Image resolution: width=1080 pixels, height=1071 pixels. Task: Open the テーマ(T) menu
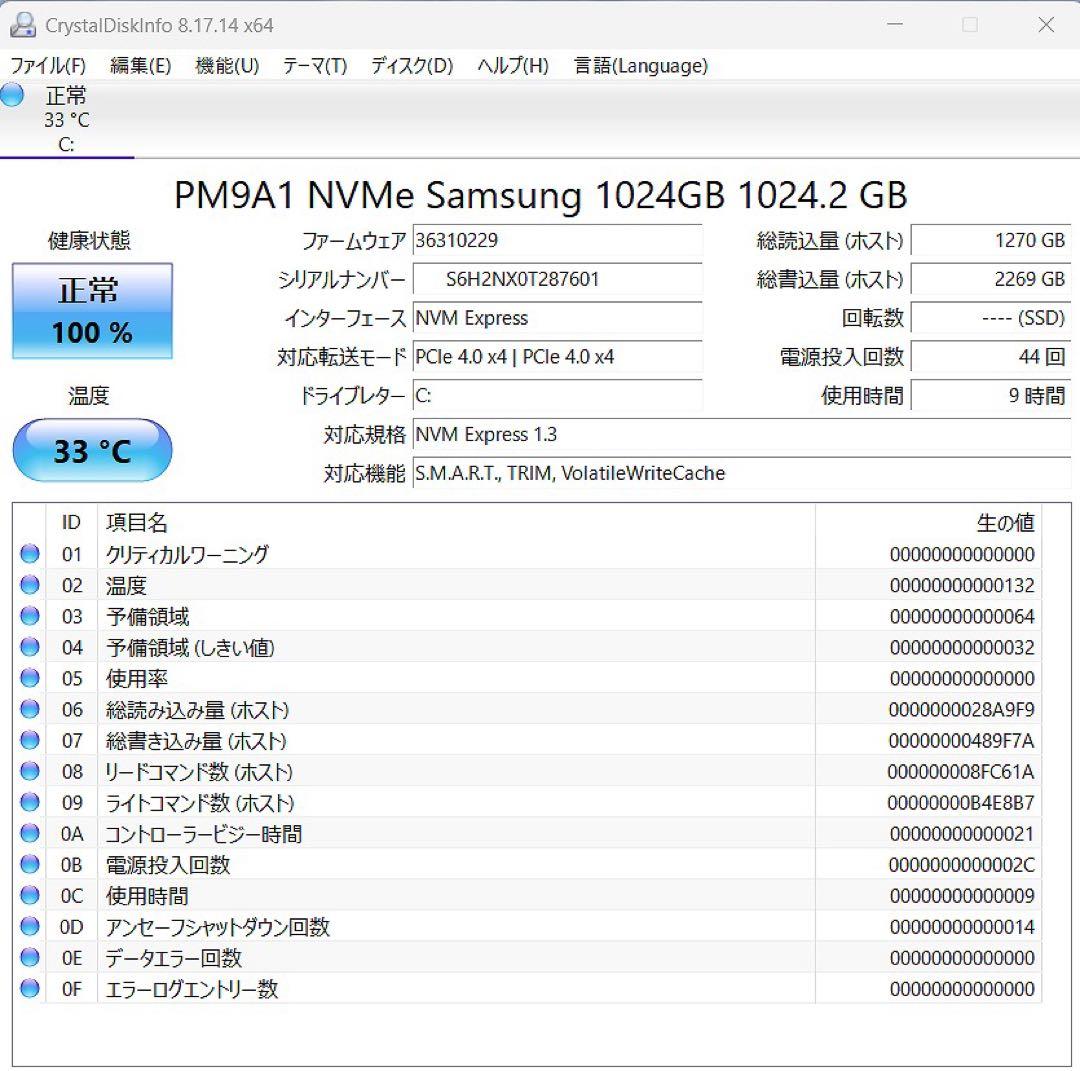click(x=314, y=66)
